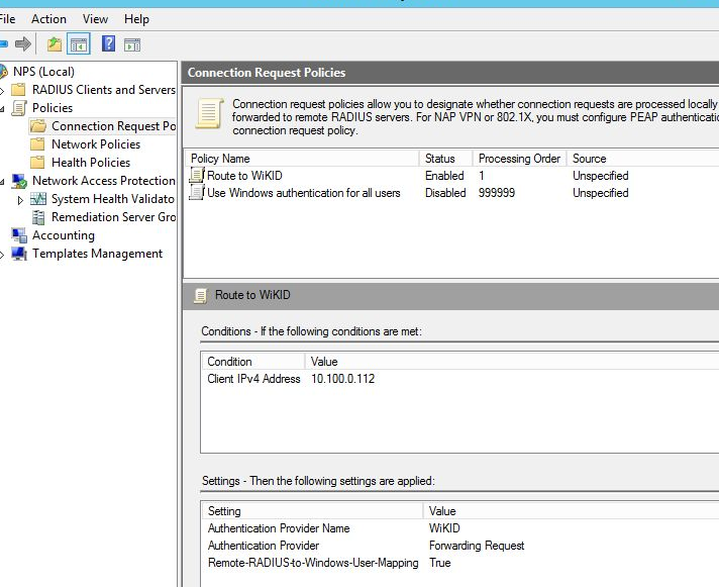Select Health Policies in the tree

[90, 162]
